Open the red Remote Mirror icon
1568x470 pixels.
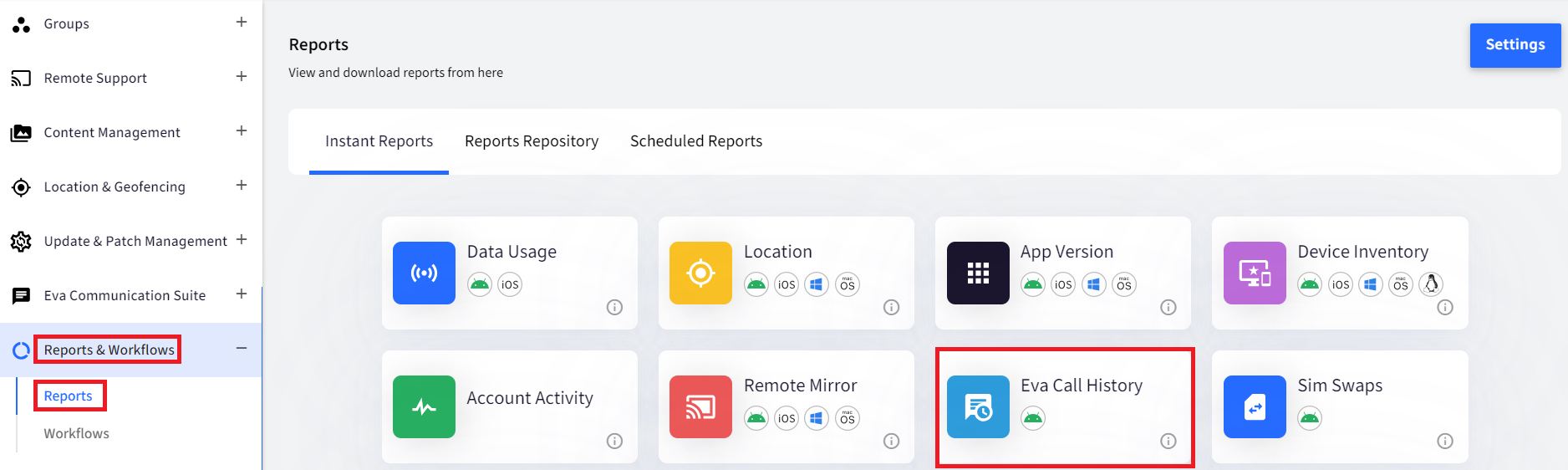pos(700,406)
